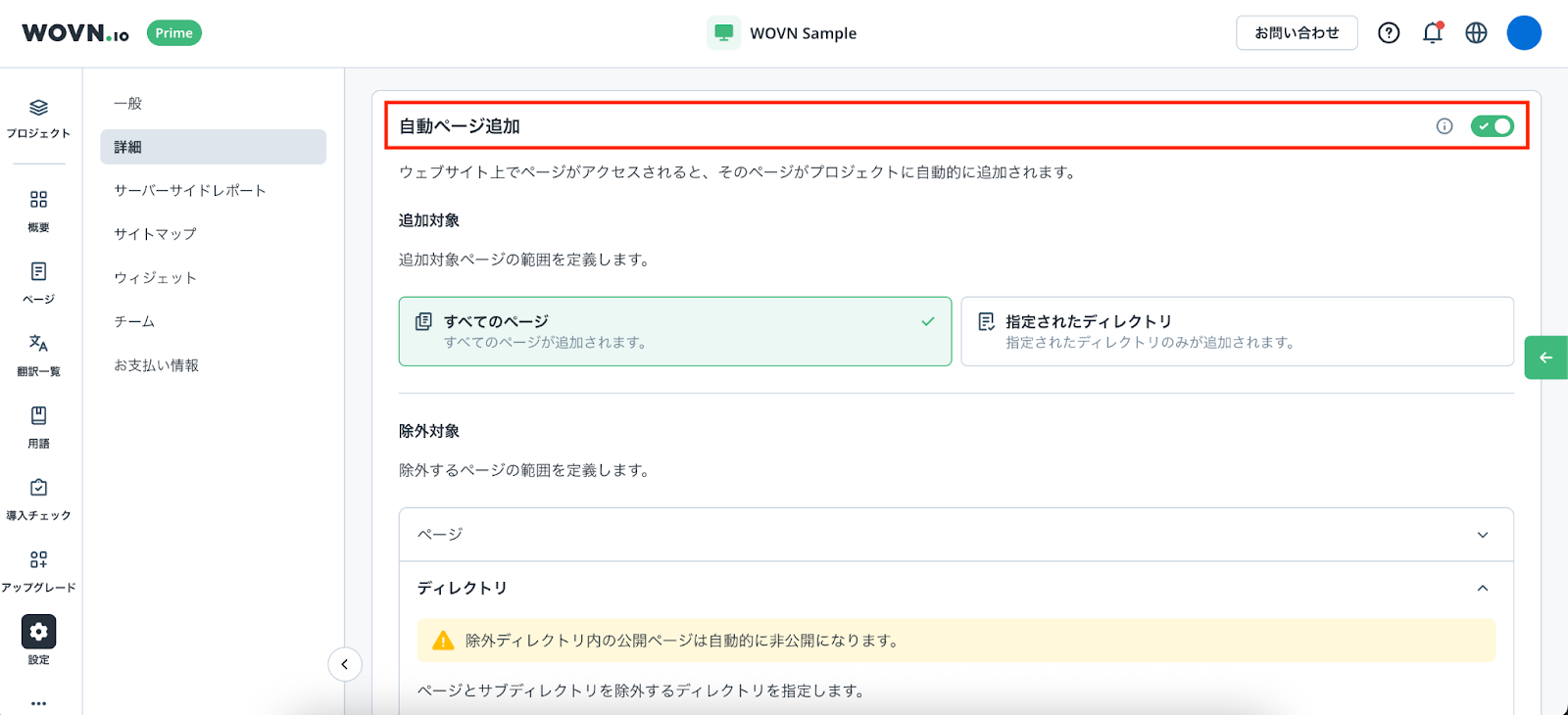Viewport: 1568px width, 715px height.
Task: Go to 概要 overview icon
Action: 38,201
